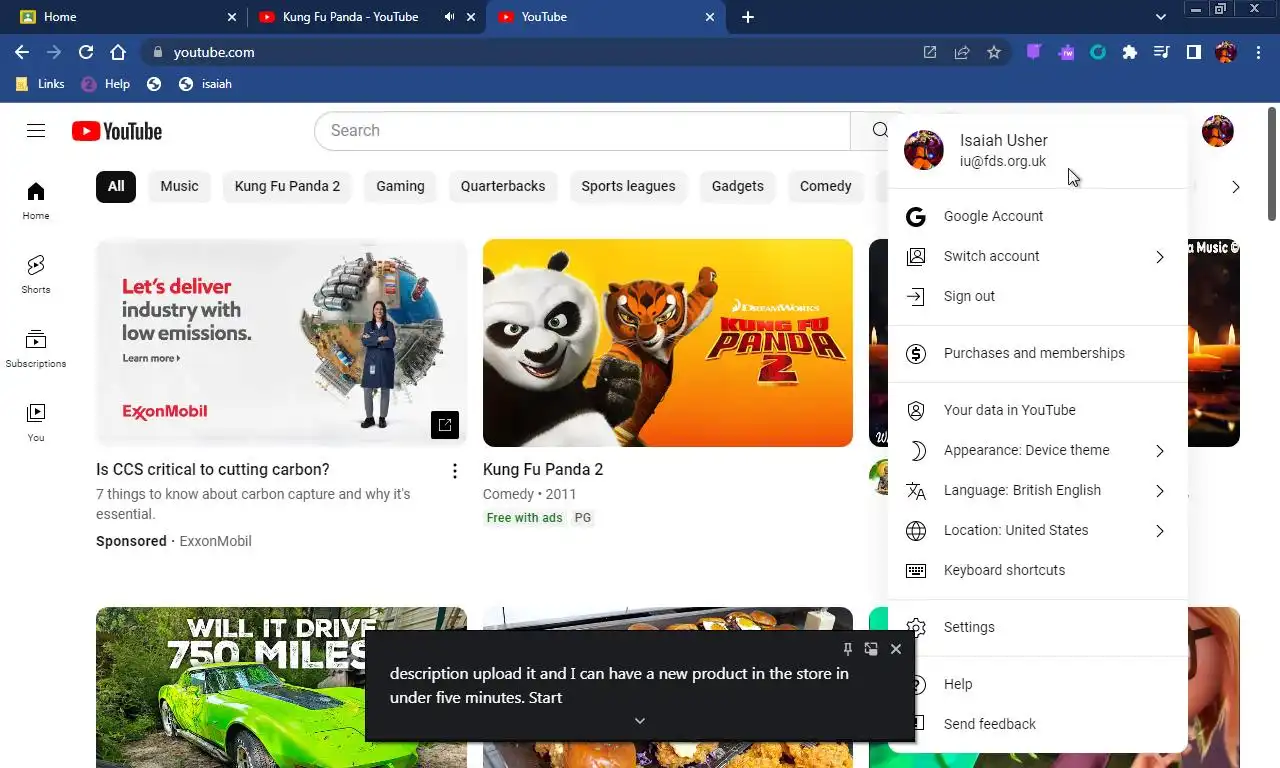Select the All filter chip

(x=116, y=186)
